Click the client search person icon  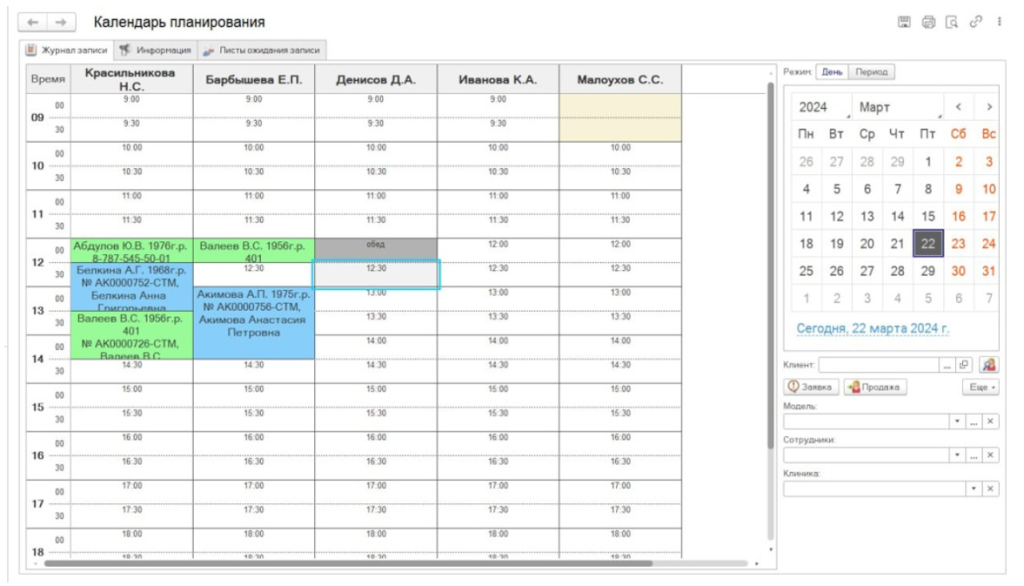[989, 365]
